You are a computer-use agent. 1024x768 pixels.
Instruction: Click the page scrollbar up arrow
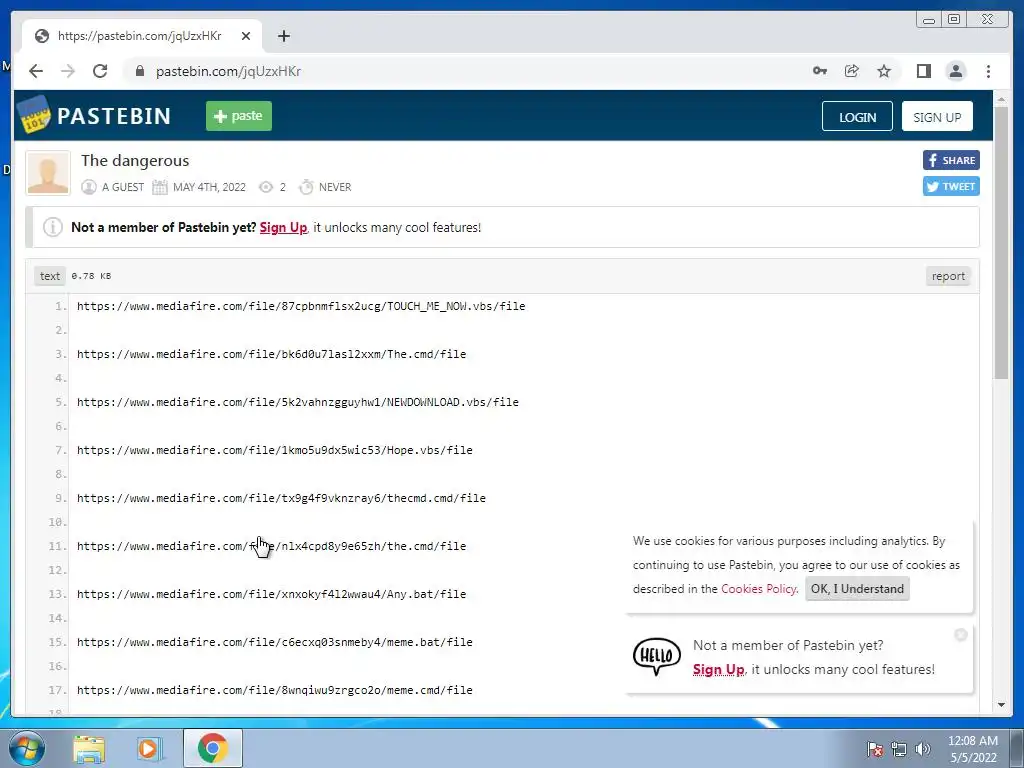click(x=1001, y=100)
